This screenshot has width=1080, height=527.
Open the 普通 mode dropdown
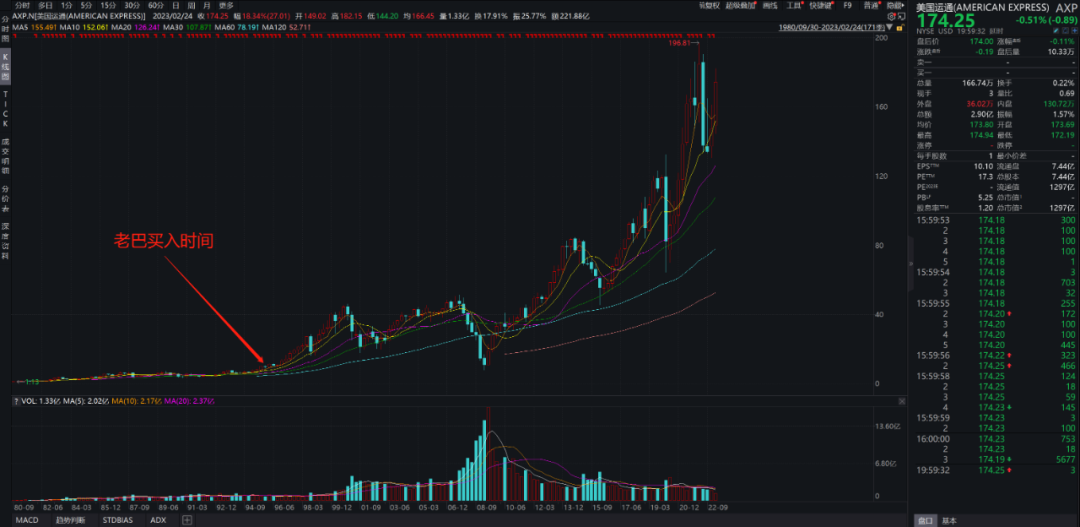[x=871, y=6]
